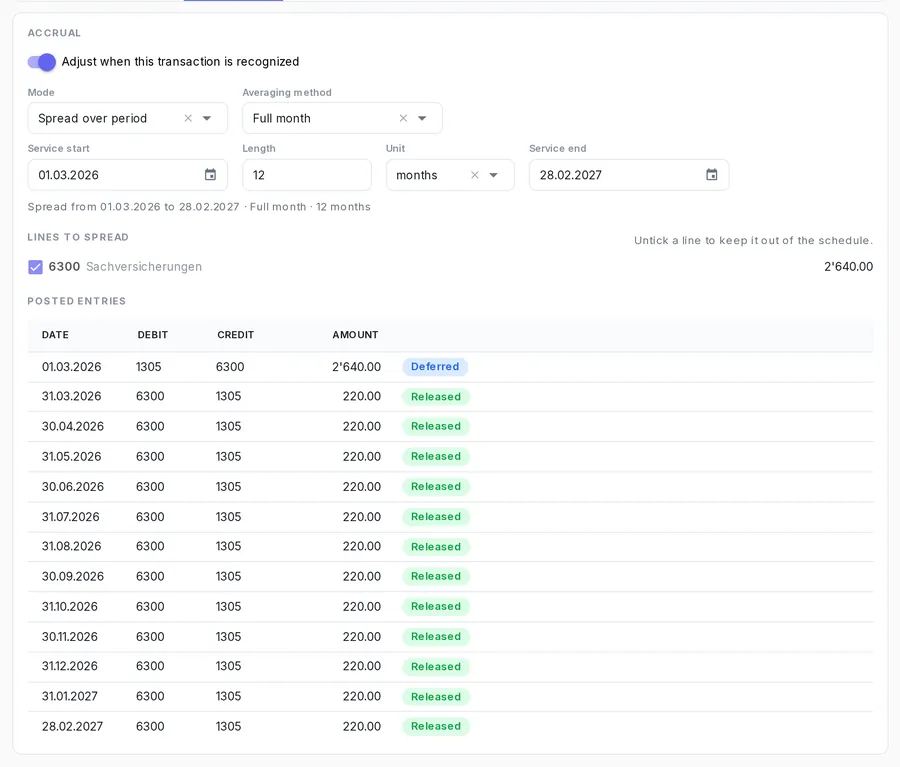Click the 2'640.00 line total for account 6300
This screenshot has height=767, width=900.
[848, 267]
